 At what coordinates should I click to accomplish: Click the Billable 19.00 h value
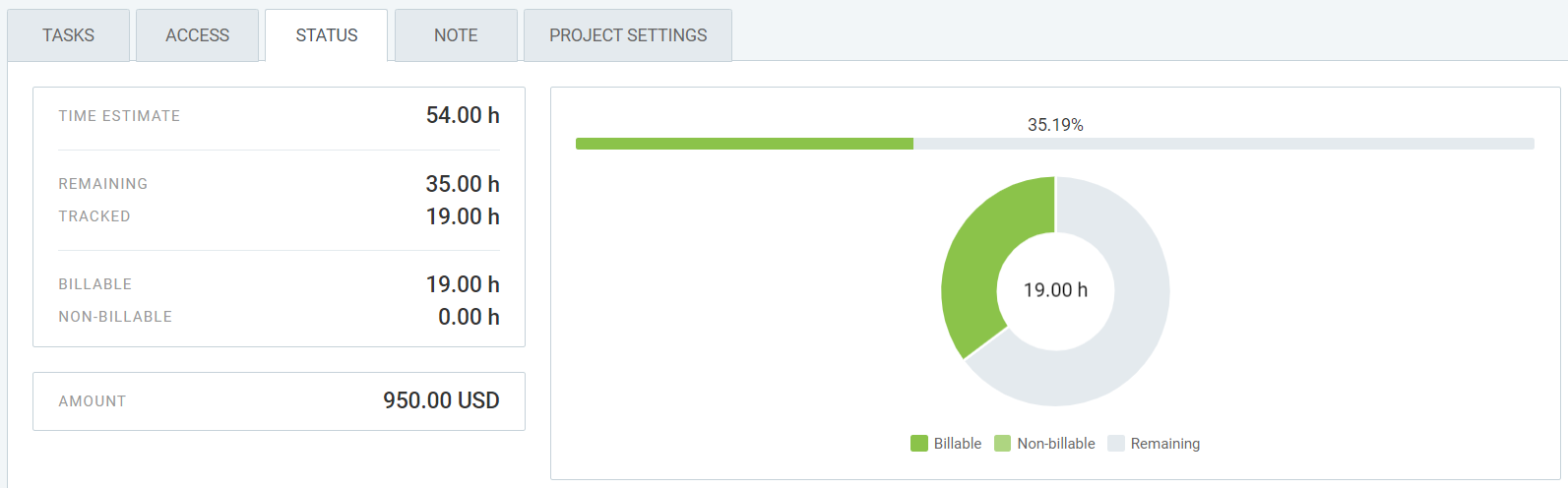coord(463,284)
